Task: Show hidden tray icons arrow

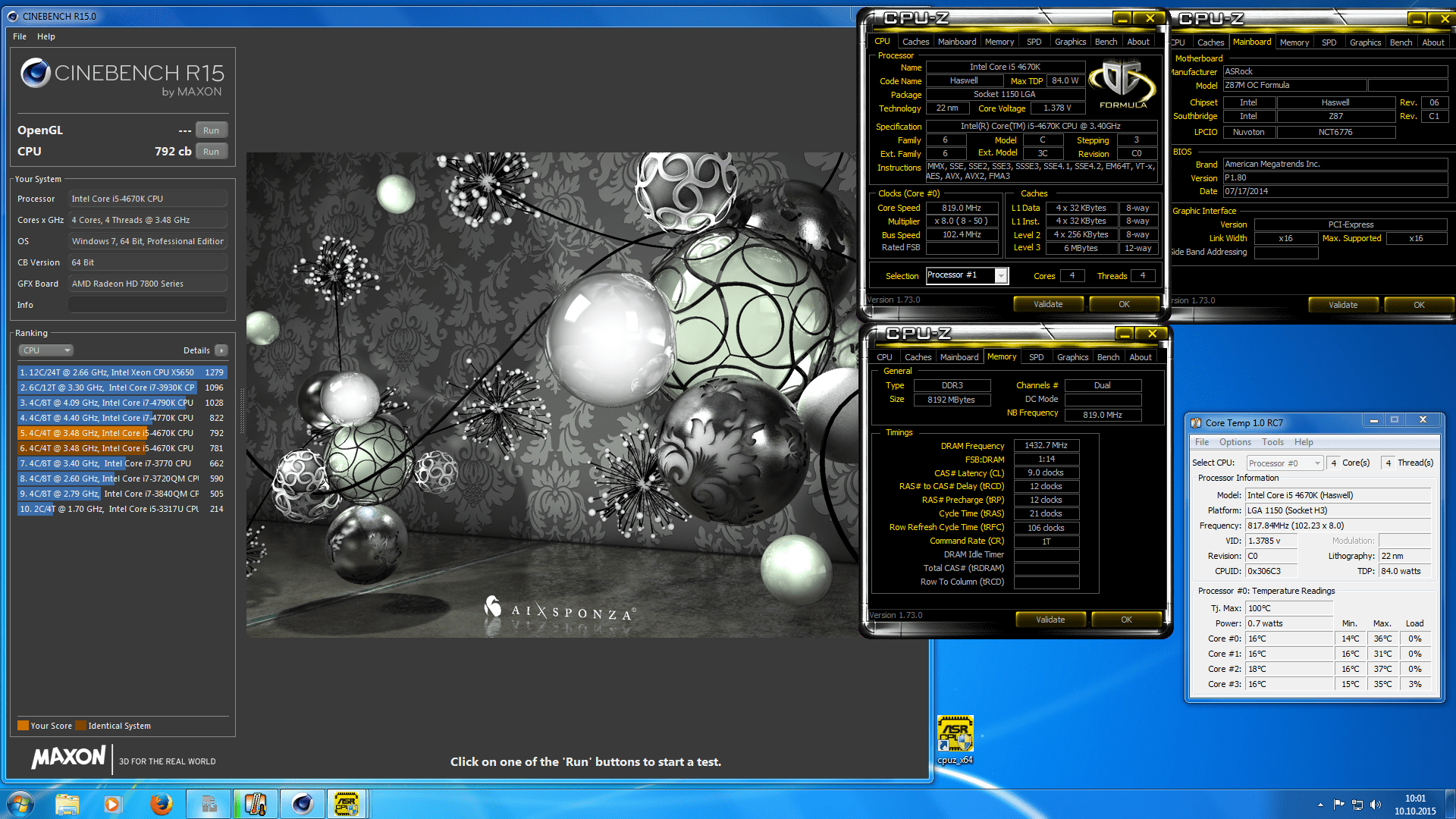Action: (1320, 805)
